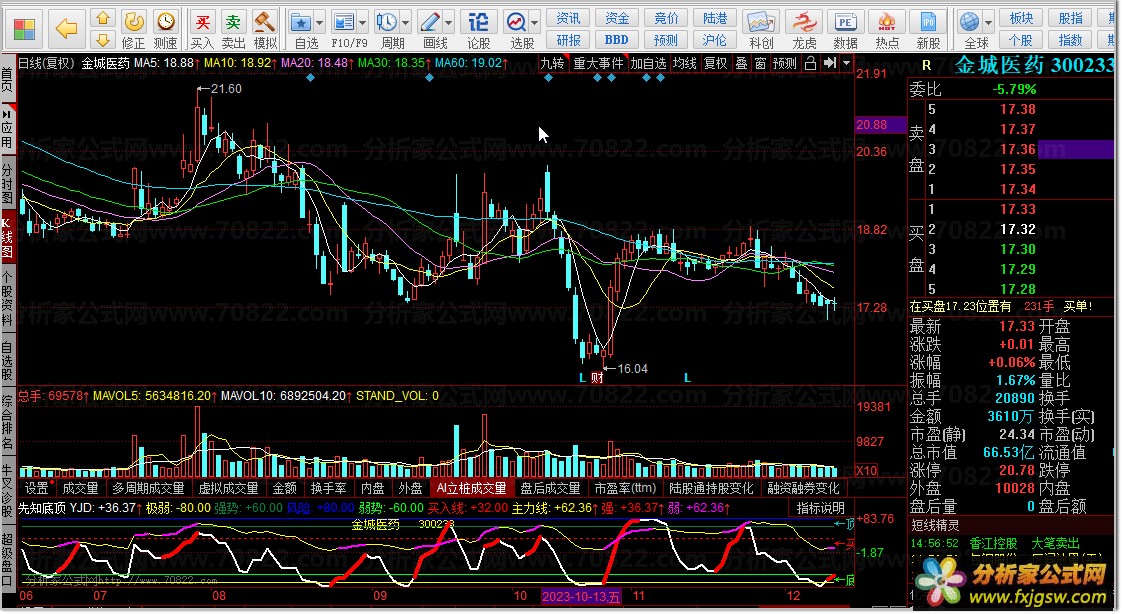Click the 资金 funds button

pos(617,19)
